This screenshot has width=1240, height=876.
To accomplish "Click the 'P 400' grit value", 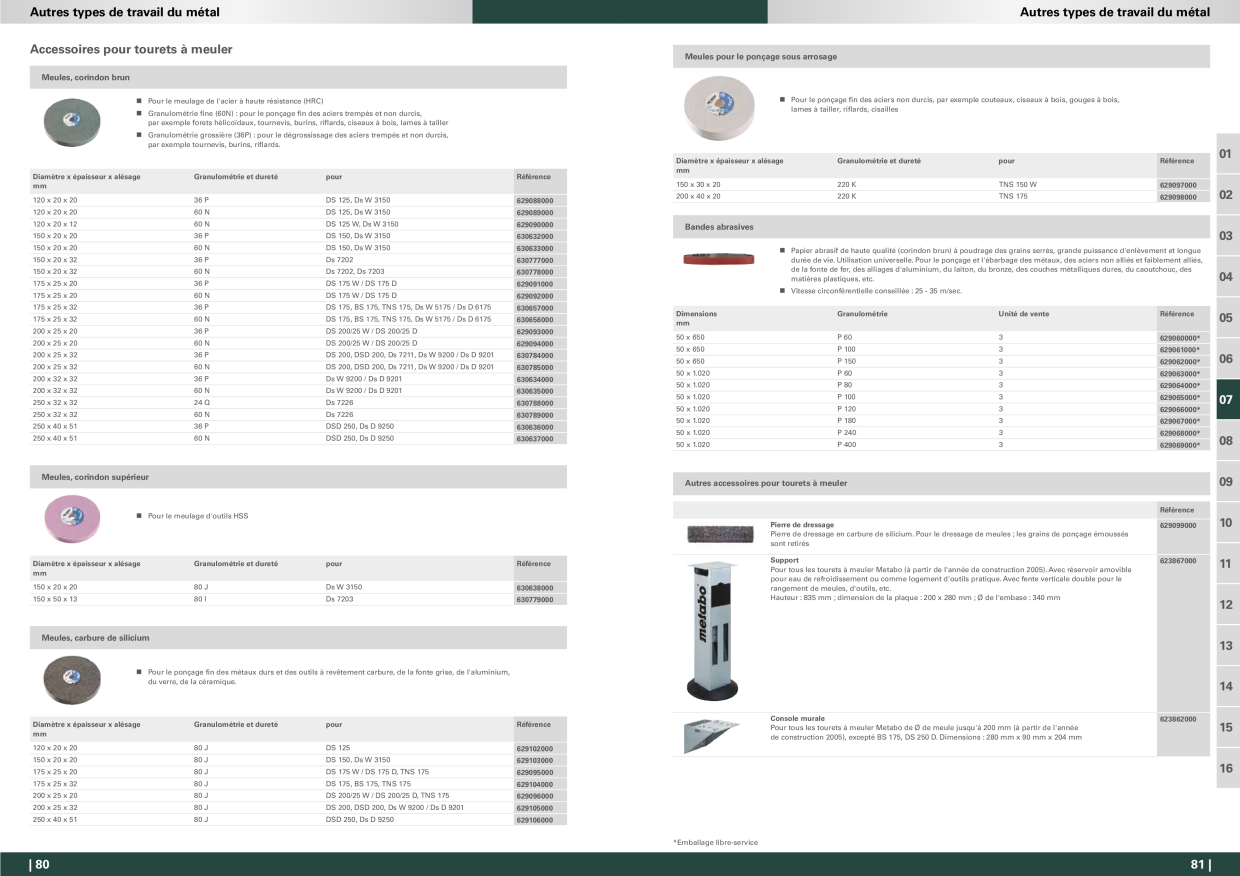I will (x=845, y=445).
